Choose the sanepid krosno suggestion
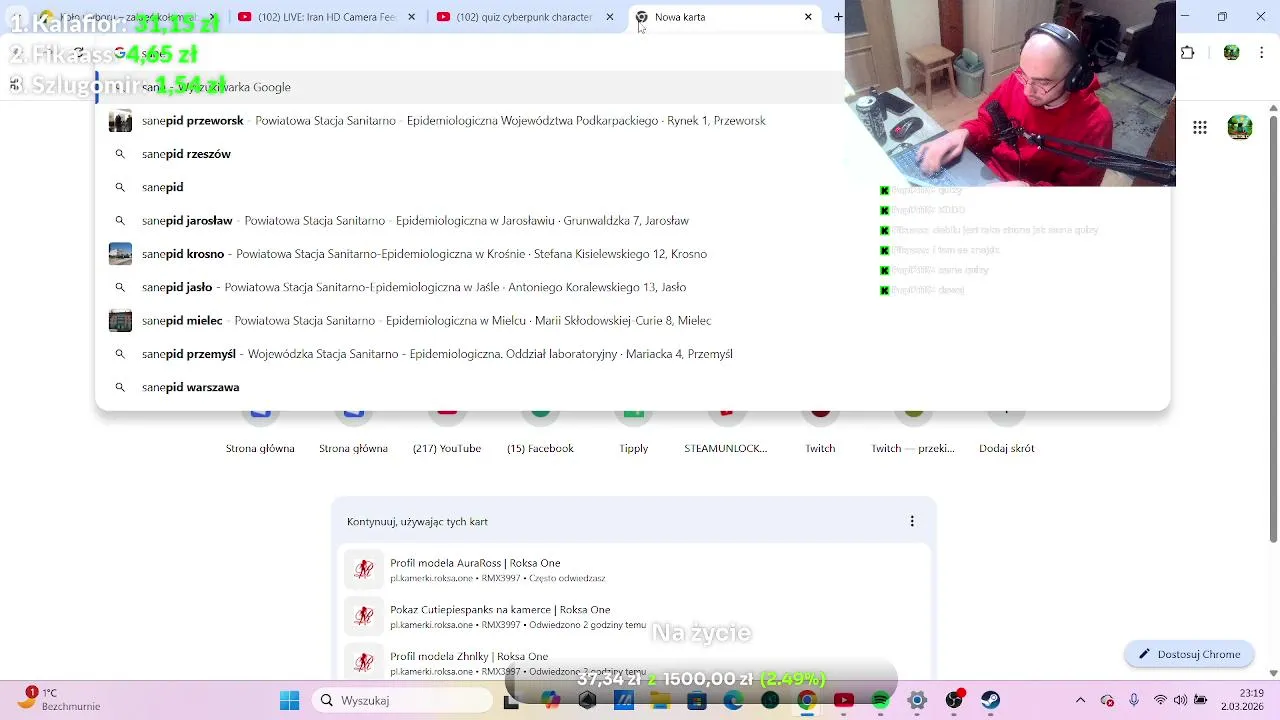This screenshot has width=1280, height=720. [632, 254]
